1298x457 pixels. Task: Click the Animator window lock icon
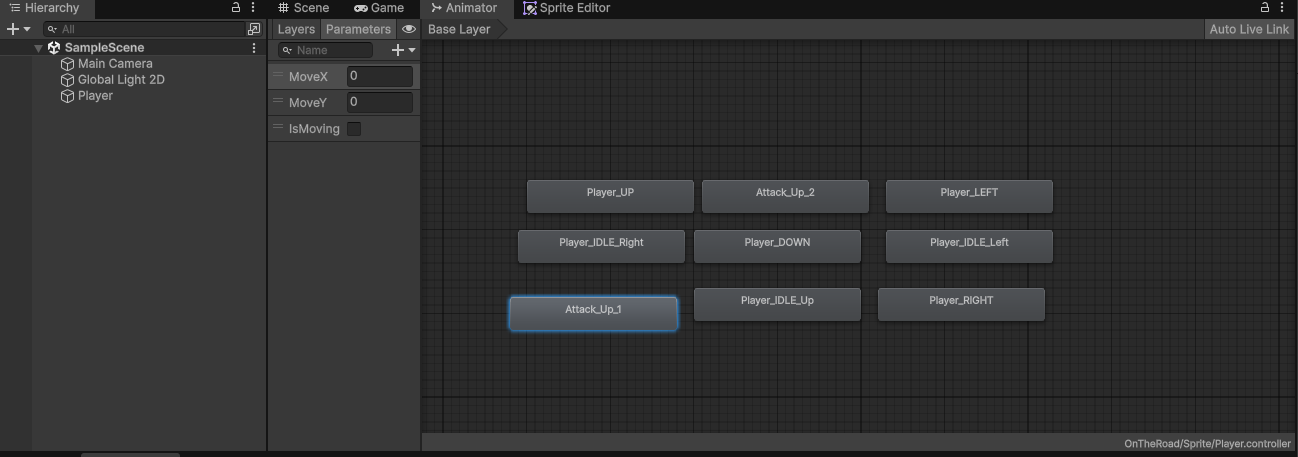(x=1265, y=7)
